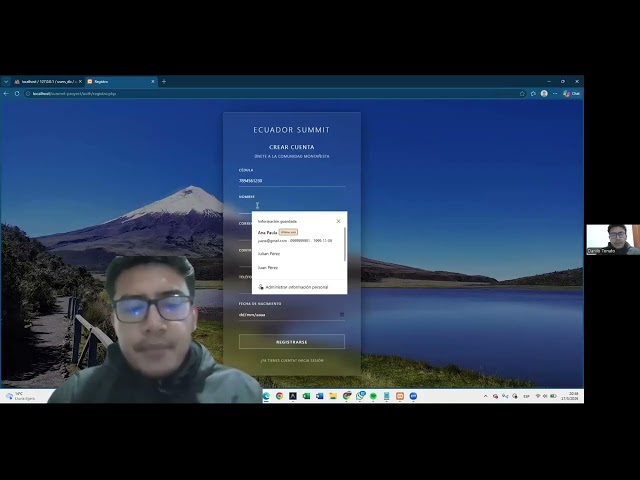Choose the Juan Pérez autofill suggestion
This screenshot has height=480, width=640.
point(298,267)
